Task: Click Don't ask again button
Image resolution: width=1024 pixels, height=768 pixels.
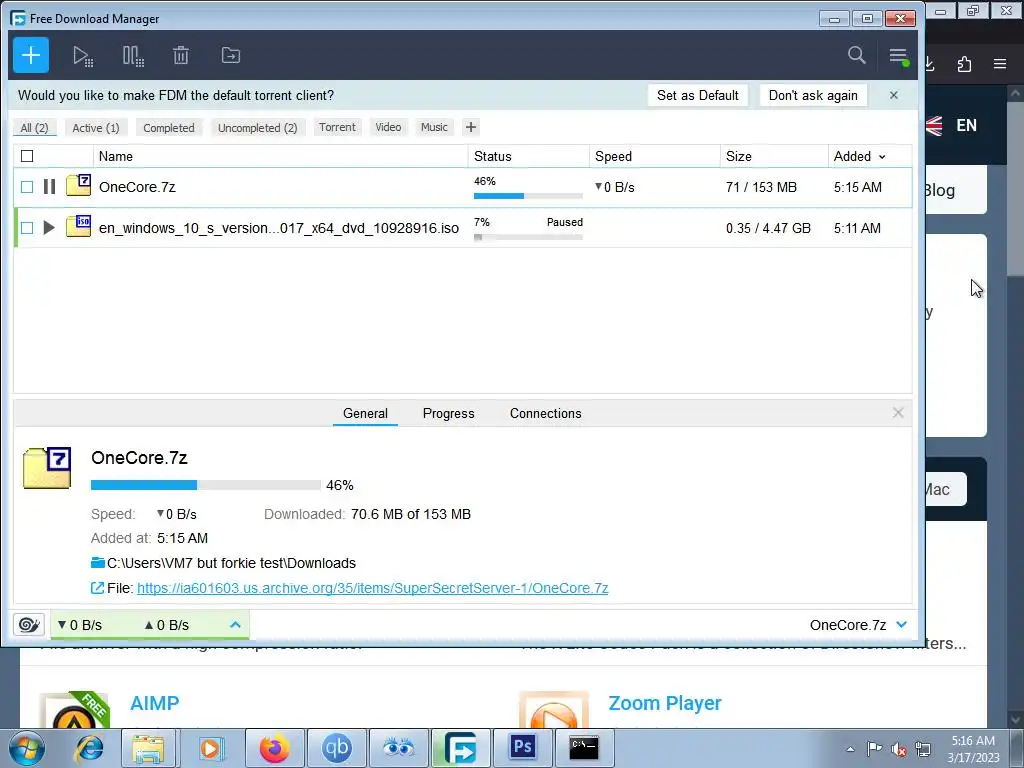Action: click(x=813, y=95)
